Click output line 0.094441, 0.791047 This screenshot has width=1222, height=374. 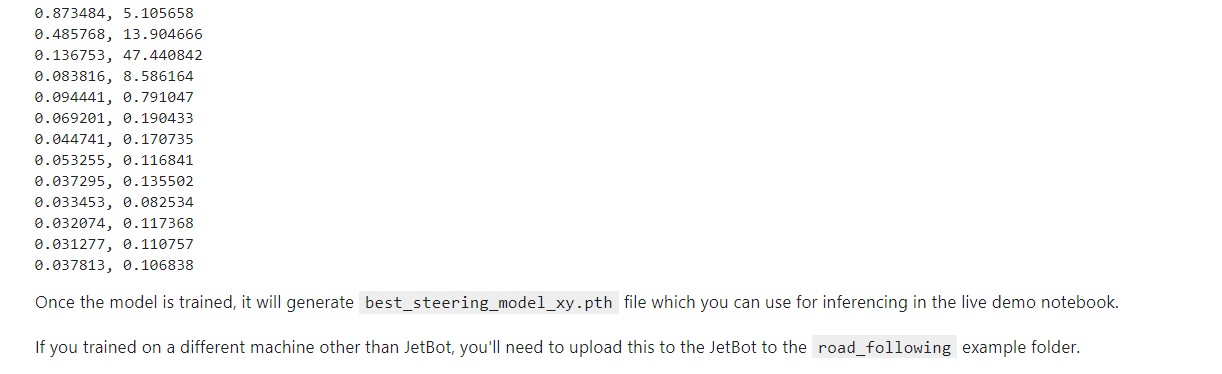pyautogui.click(x=114, y=98)
